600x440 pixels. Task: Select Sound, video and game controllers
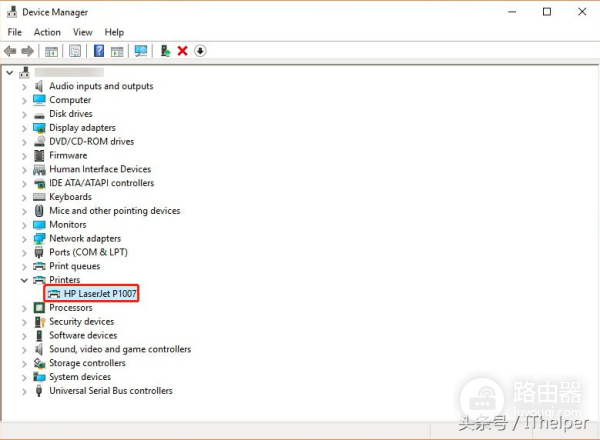120,349
